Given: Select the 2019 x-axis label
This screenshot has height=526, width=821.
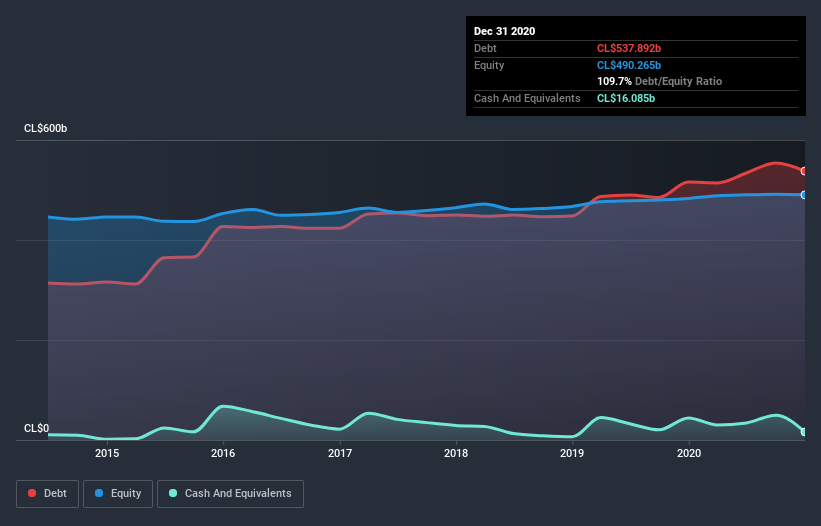Looking at the screenshot, I should [x=572, y=453].
